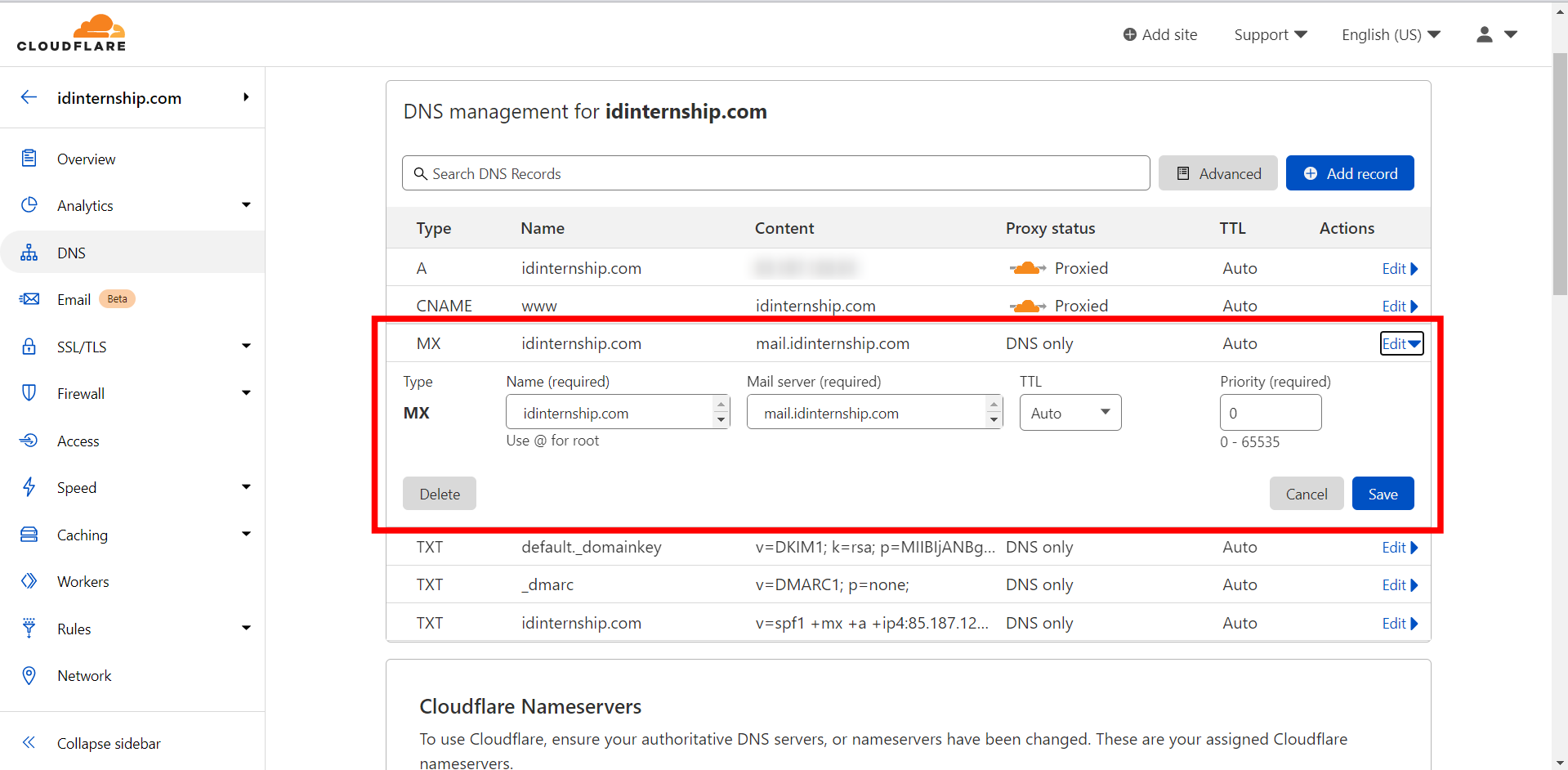Image resolution: width=1568 pixels, height=770 pixels.
Task: Edit the default._domainkey TXT record
Action: [1400, 547]
